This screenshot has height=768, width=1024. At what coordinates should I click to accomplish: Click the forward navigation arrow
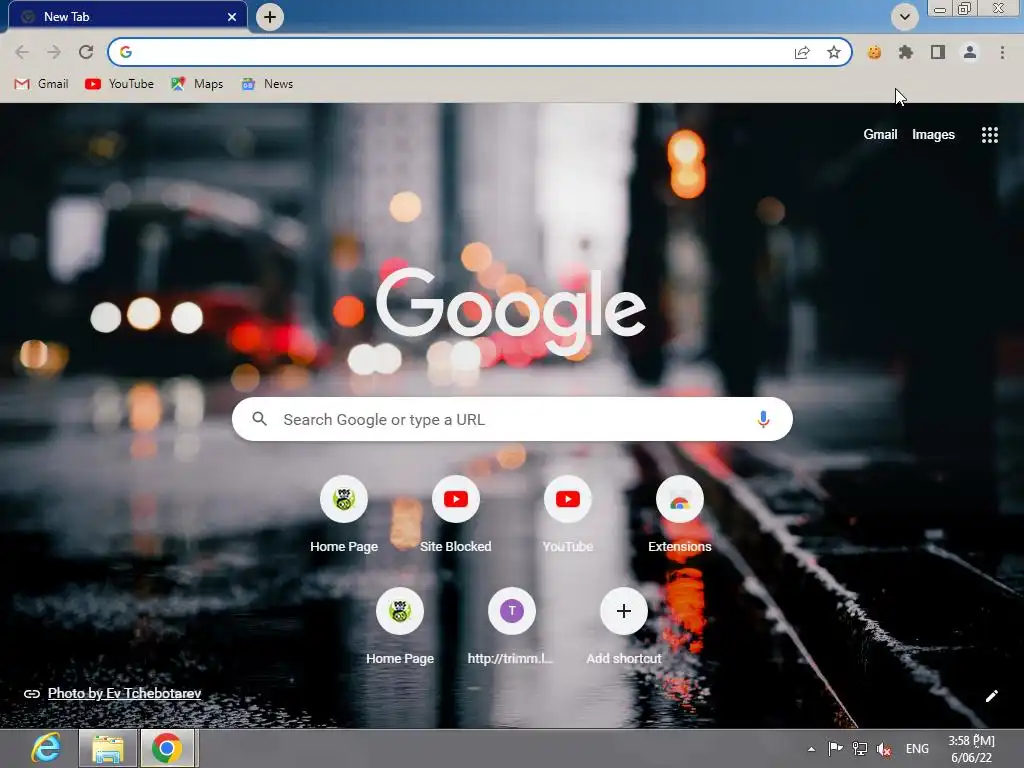(x=54, y=52)
